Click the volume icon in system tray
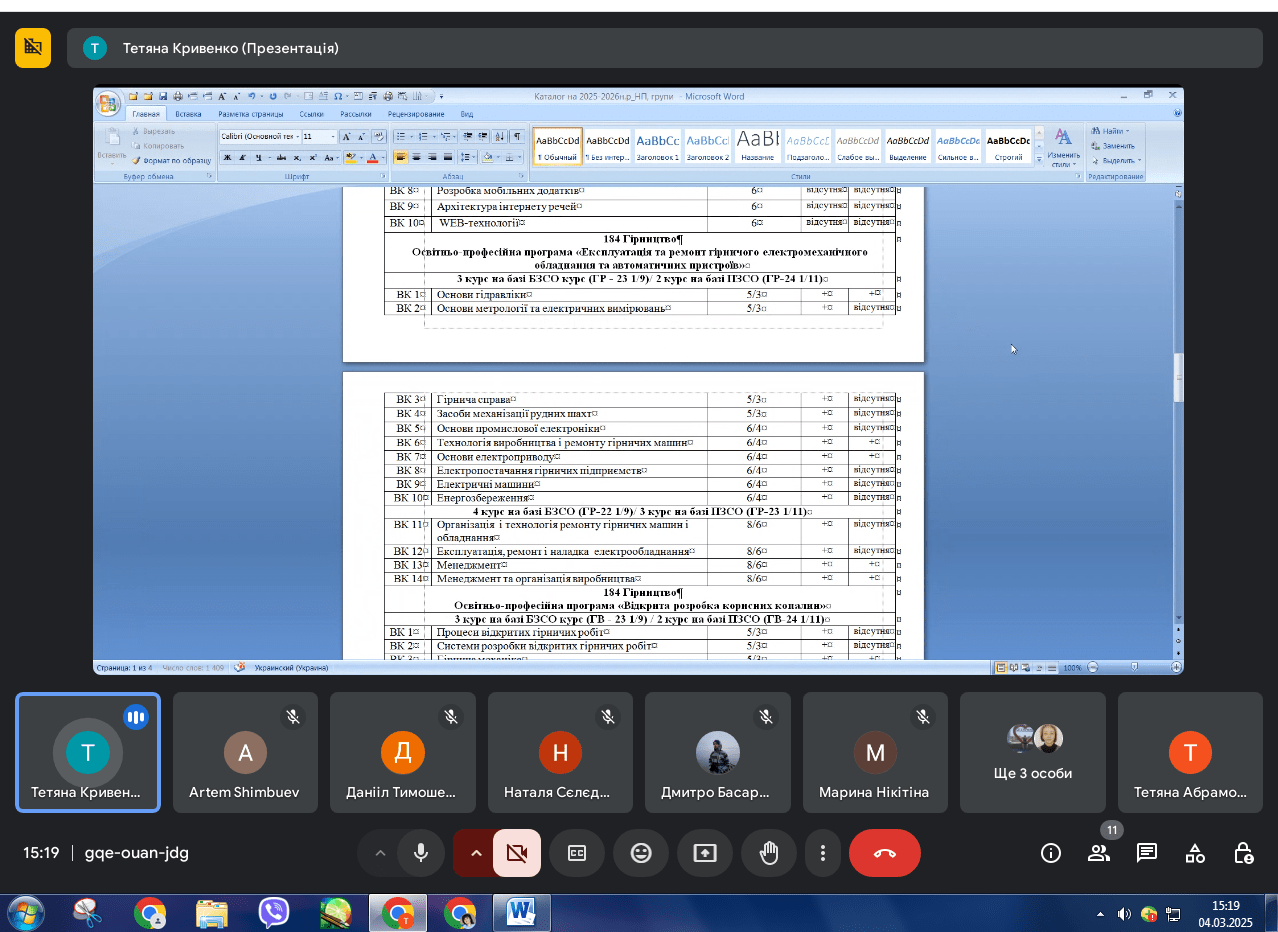This screenshot has width=1278, height=932. pos(1124,913)
